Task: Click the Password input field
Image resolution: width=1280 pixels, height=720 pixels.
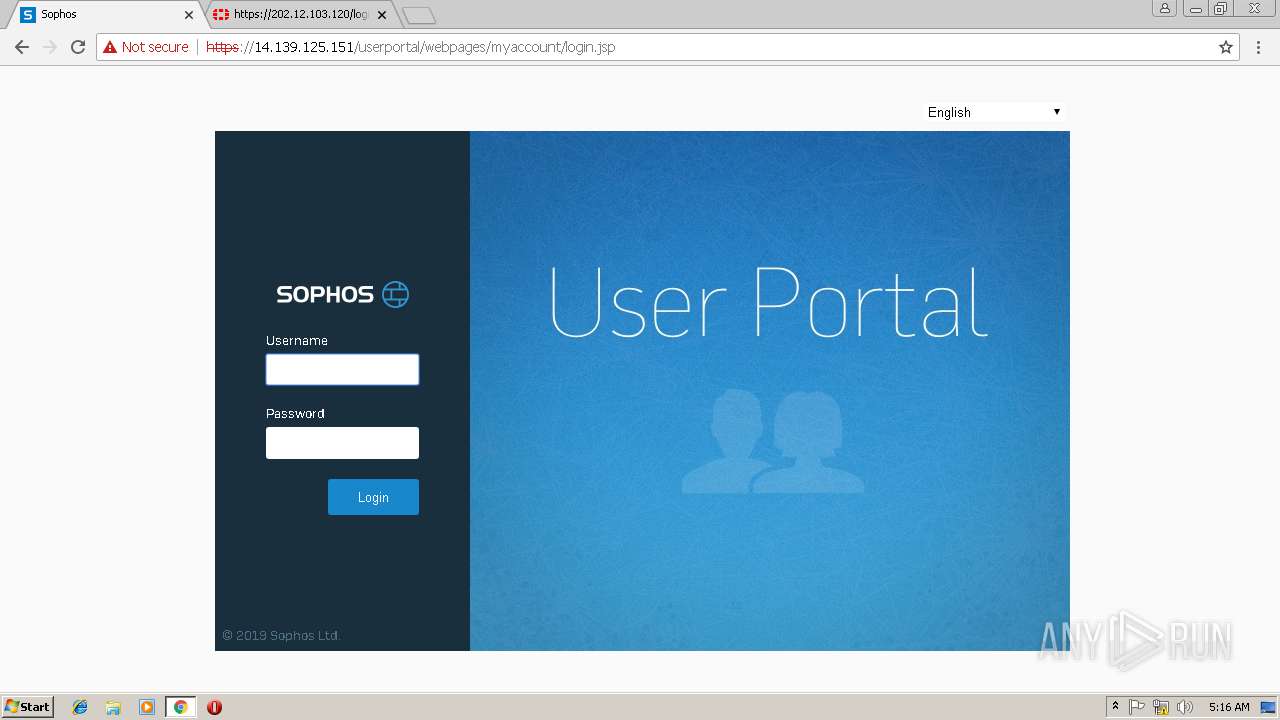Action: click(342, 443)
